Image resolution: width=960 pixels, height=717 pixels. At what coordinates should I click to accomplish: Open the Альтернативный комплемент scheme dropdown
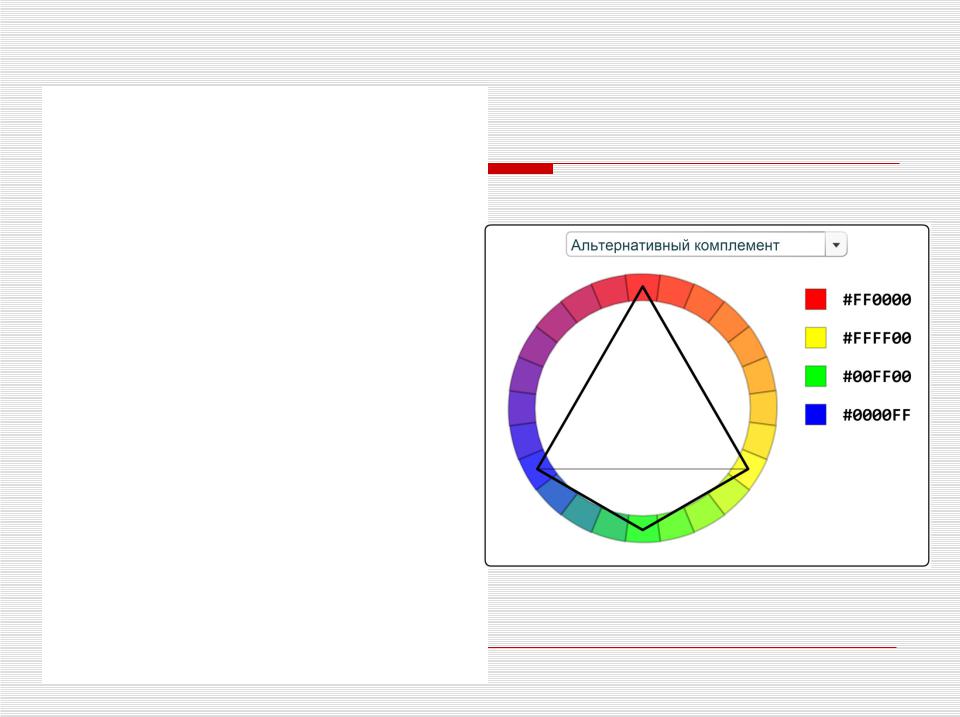(x=706, y=244)
